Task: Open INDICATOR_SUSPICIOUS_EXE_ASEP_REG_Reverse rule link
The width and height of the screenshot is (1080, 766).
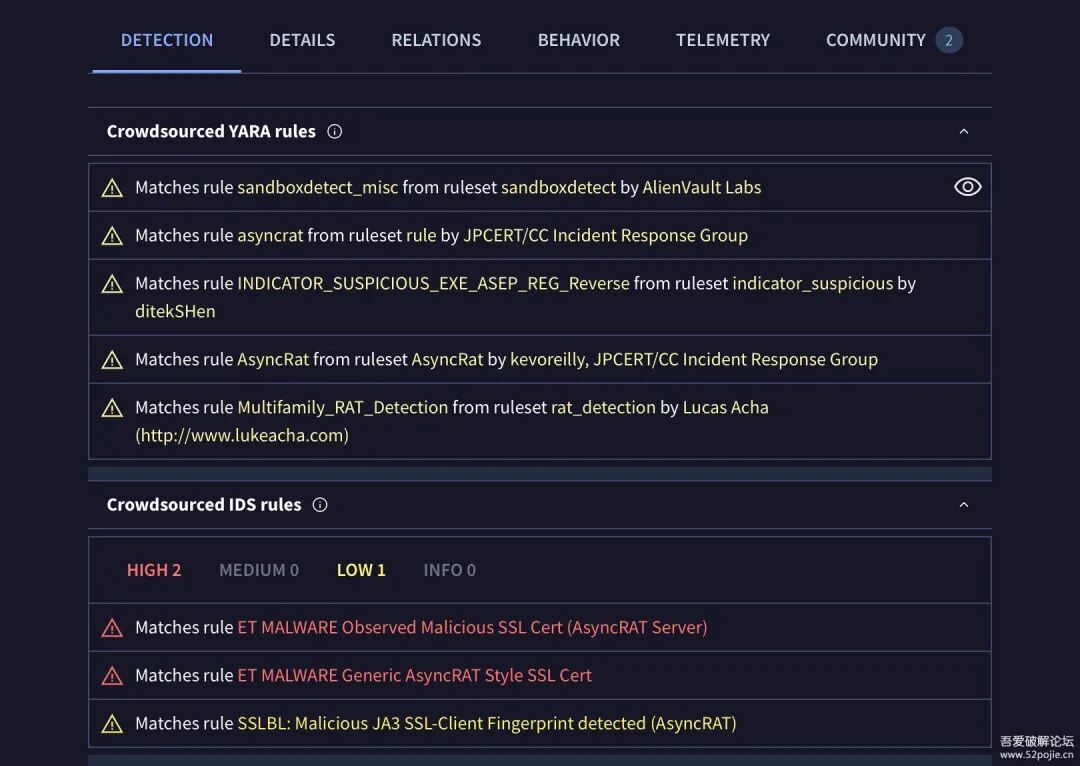Action: coord(433,283)
